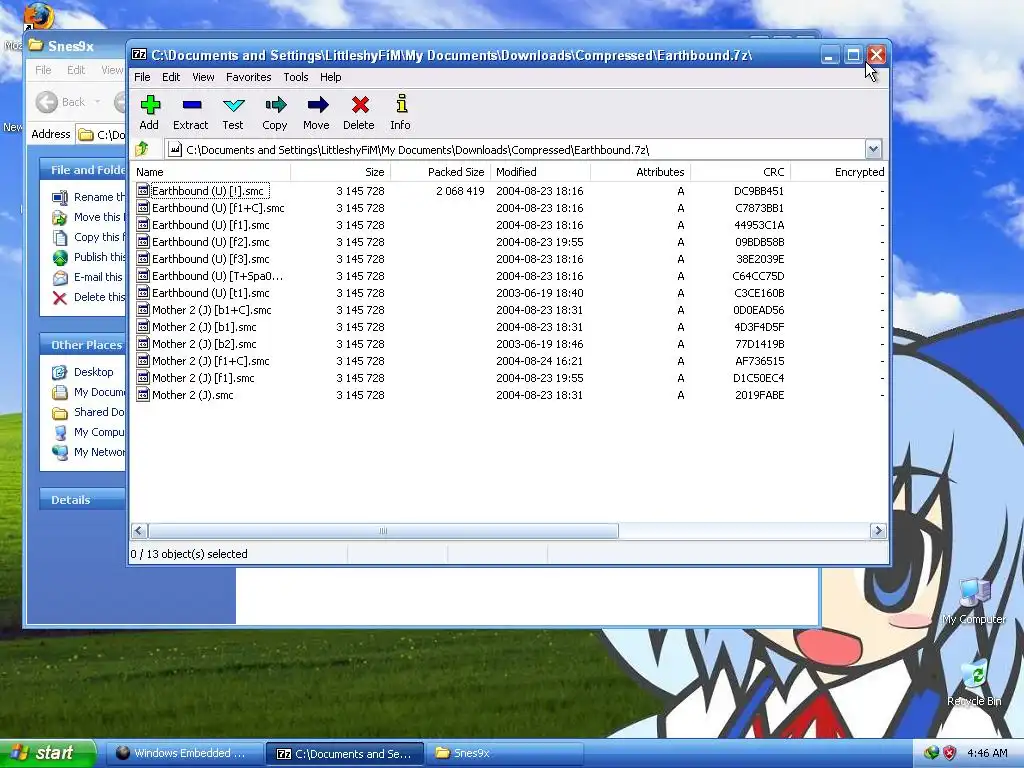1024x768 pixels.
Task: Open 7-Zip View menu
Action: [203, 77]
